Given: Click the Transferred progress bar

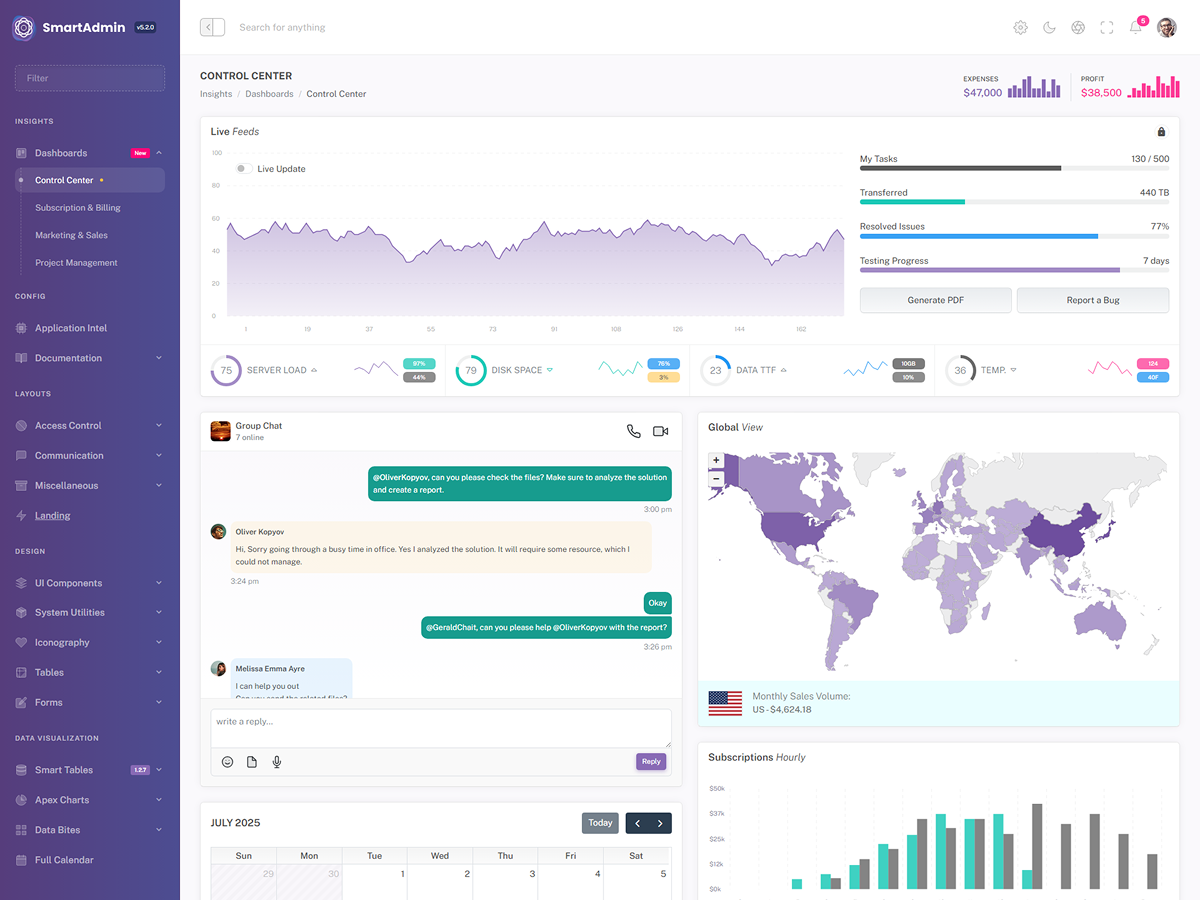Looking at the screenshot, I should (1014, 202).
